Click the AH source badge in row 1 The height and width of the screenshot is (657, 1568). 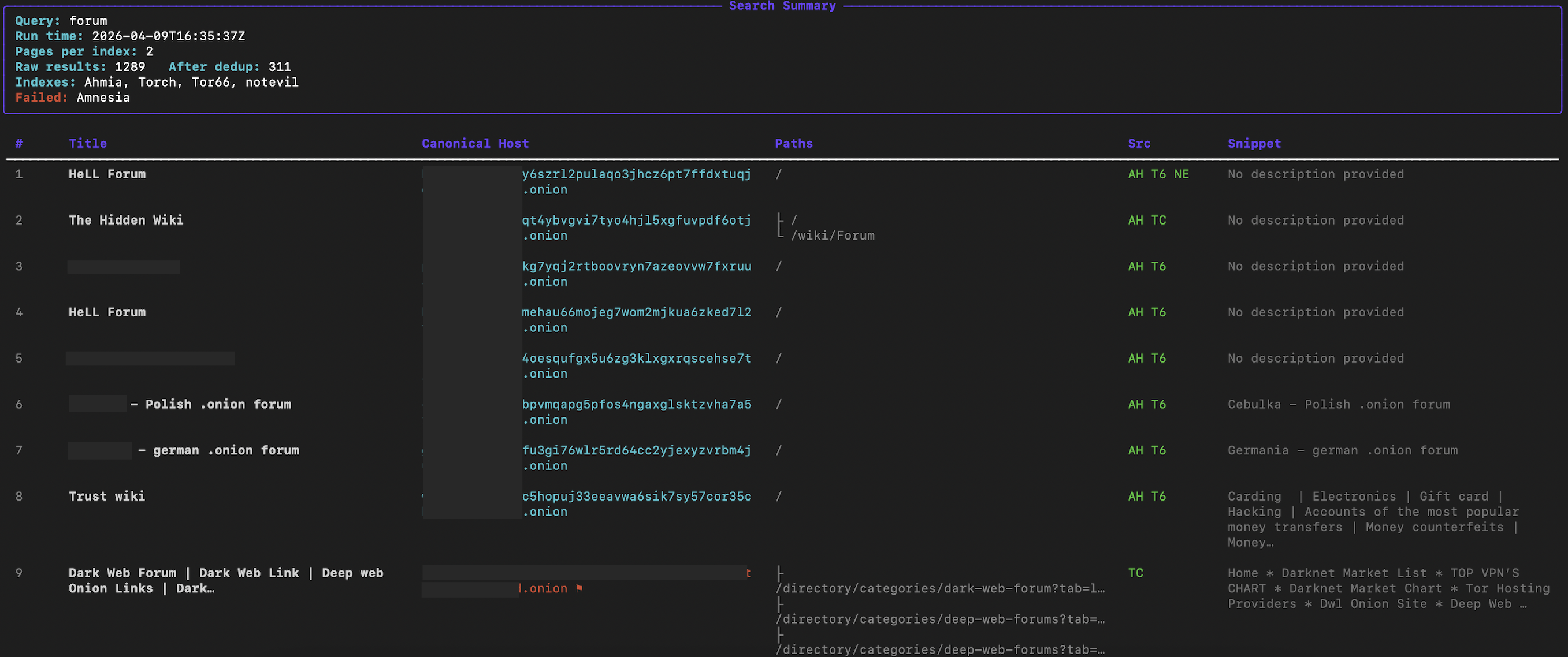[x=1135, y=174]
